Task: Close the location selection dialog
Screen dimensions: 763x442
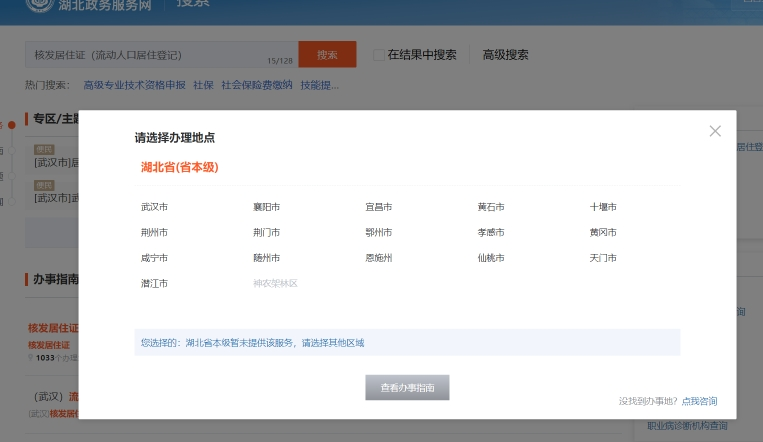Action: point(715,131)
